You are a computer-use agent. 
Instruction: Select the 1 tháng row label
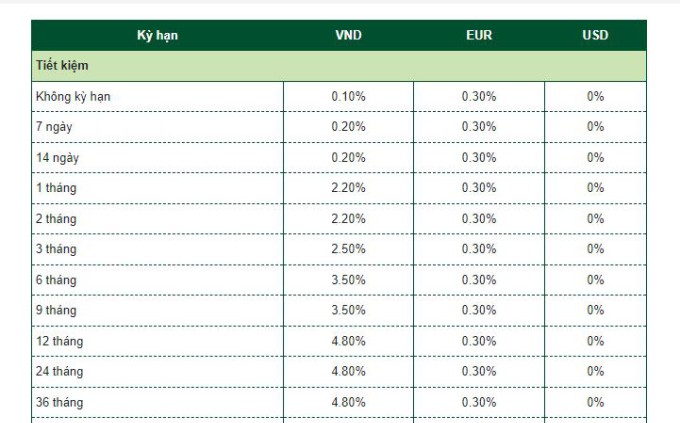pos(56,188)
